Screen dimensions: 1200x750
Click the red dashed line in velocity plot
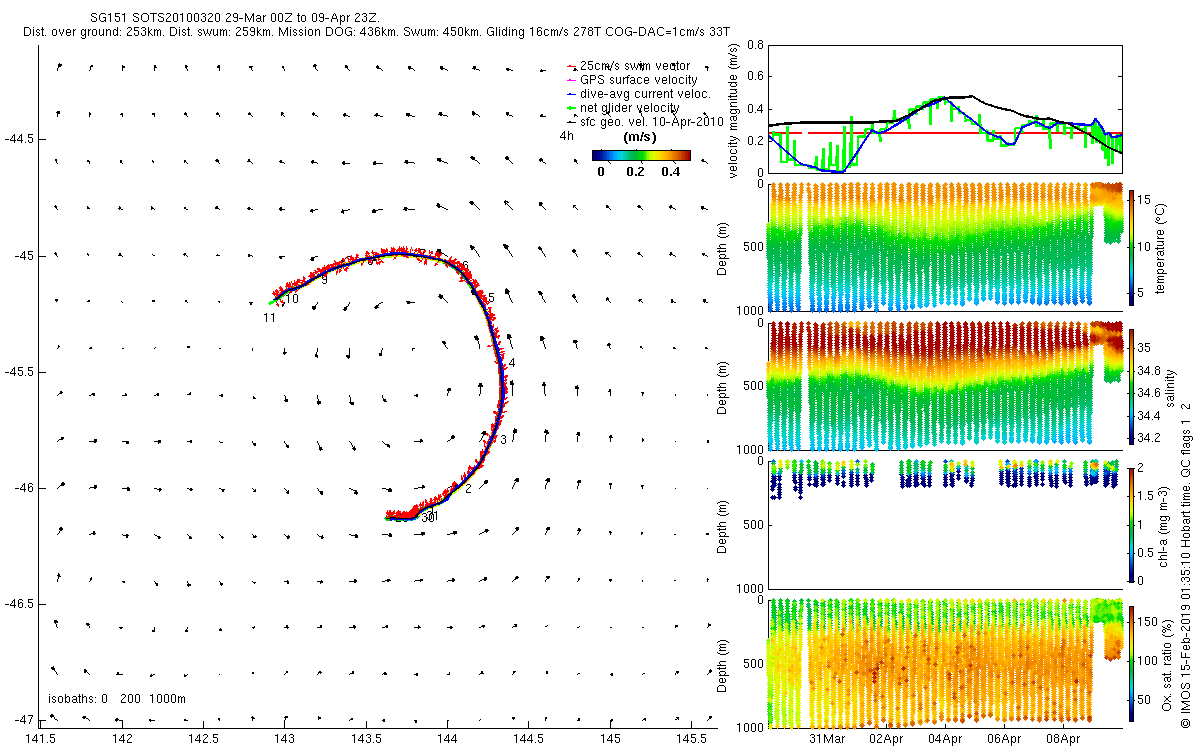pyautogui.click(x=946, y=132)
